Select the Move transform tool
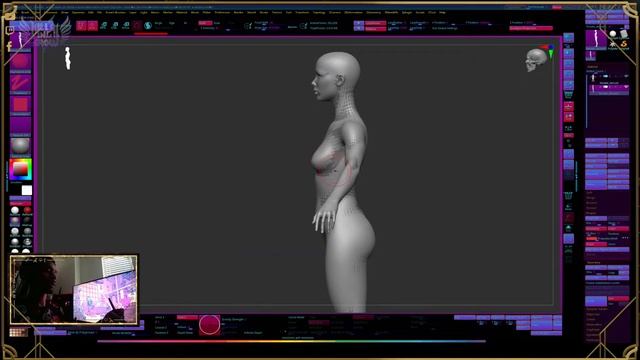 104,26
